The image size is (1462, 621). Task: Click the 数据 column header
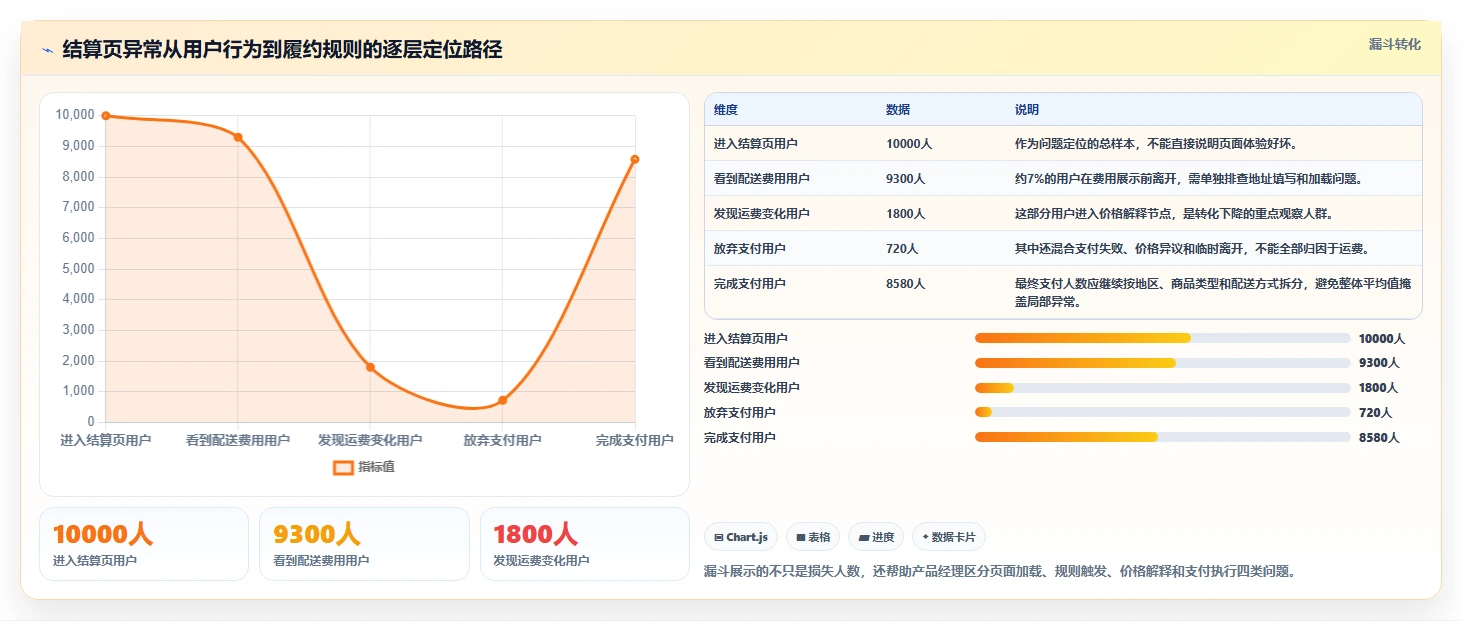tap(898, 110)
